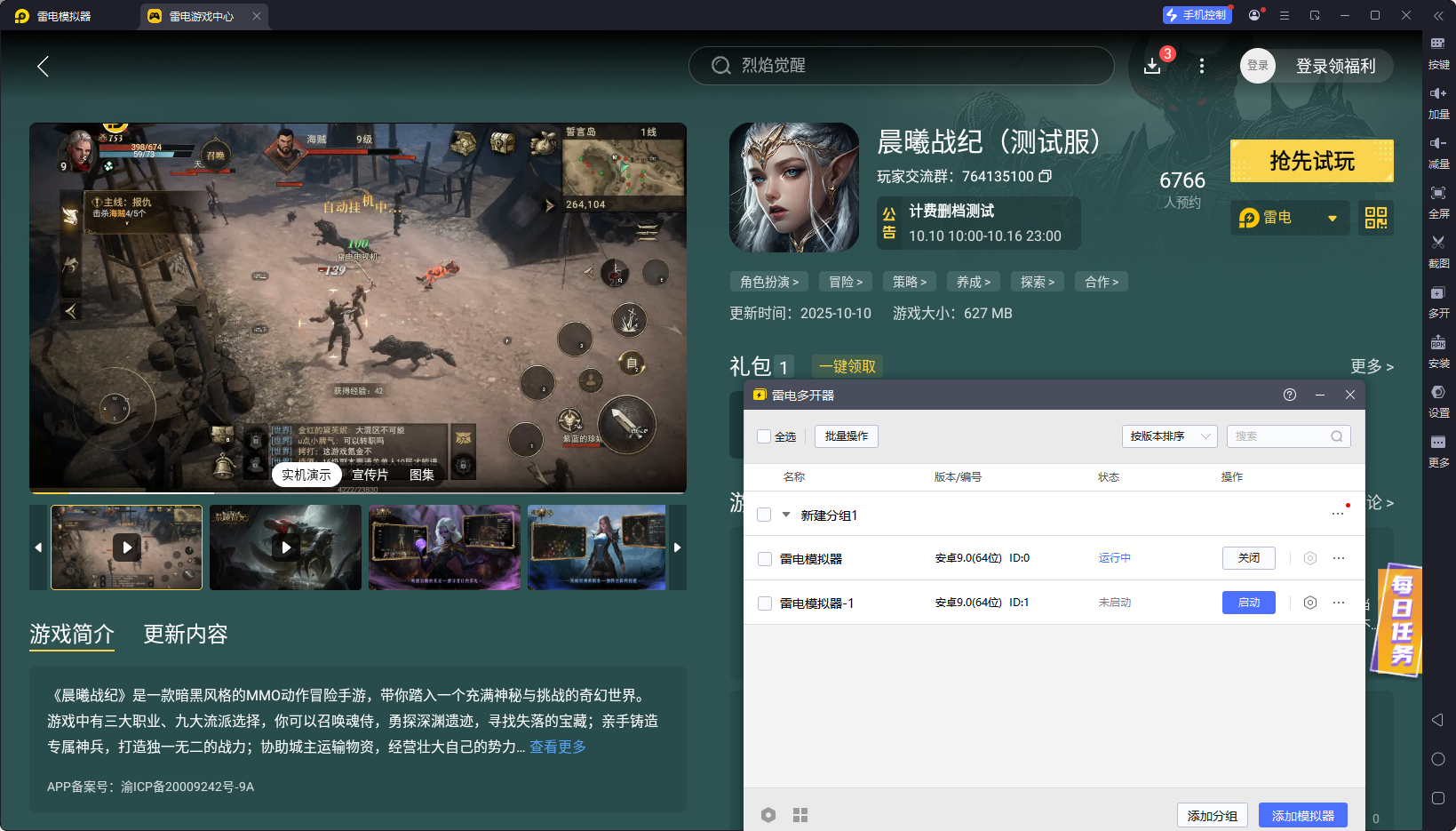Switch media to 宣传片 tab
Viewport: 1456px width, 831px height.
[x=370, y=475]
